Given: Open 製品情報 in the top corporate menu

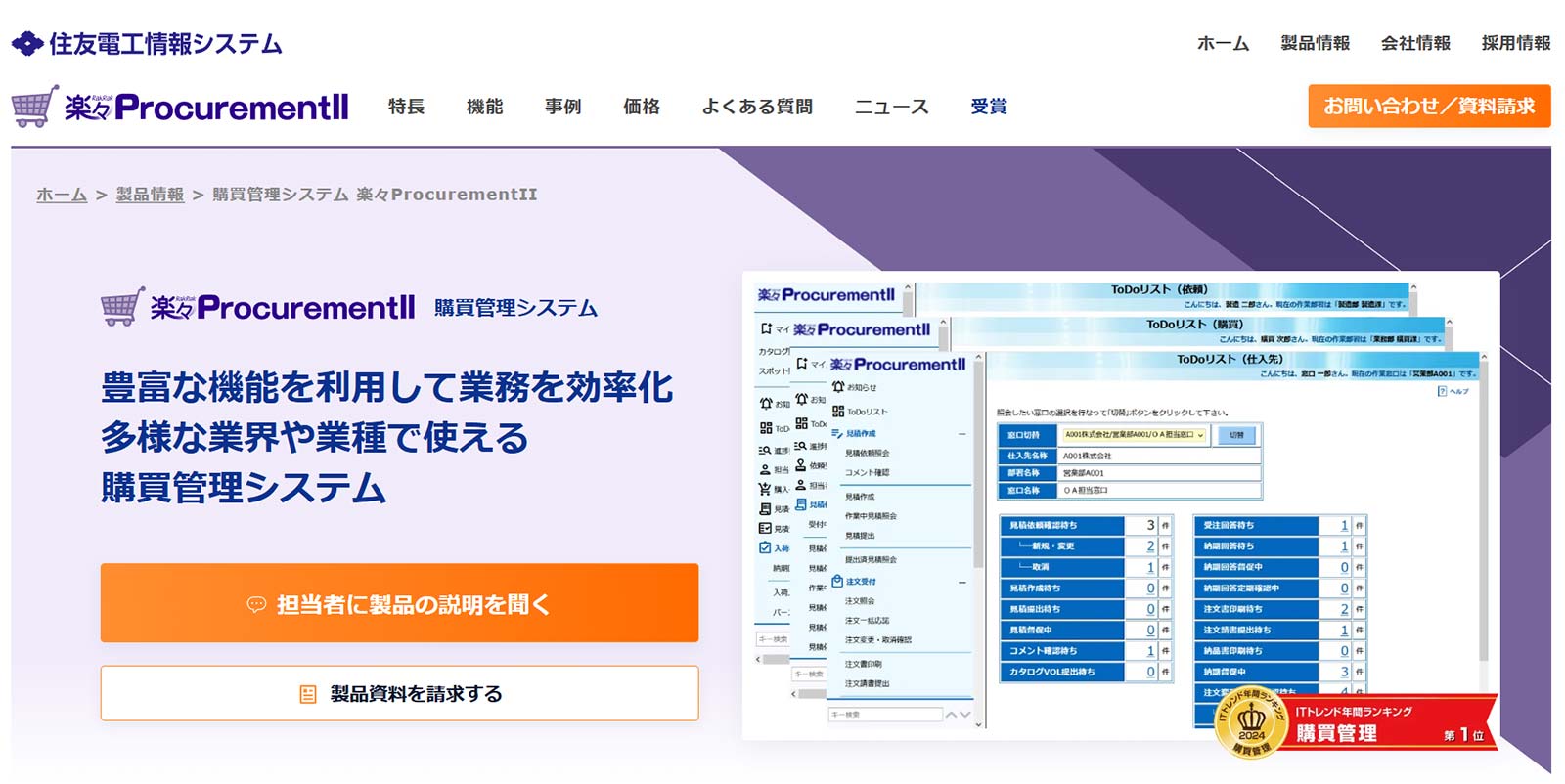Looking at the screenshot, I should point(1315,43).
